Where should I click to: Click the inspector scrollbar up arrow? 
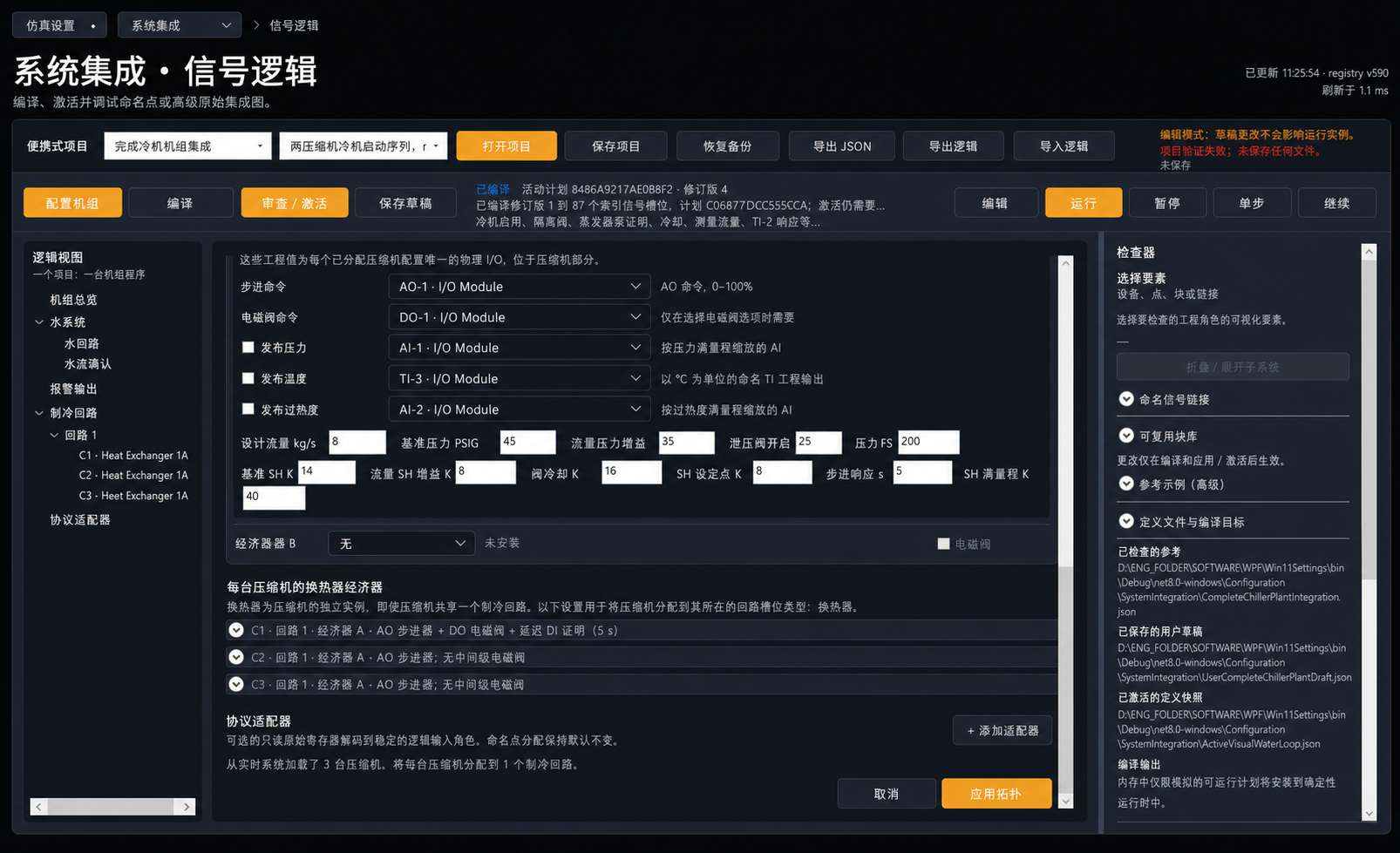1369,252
